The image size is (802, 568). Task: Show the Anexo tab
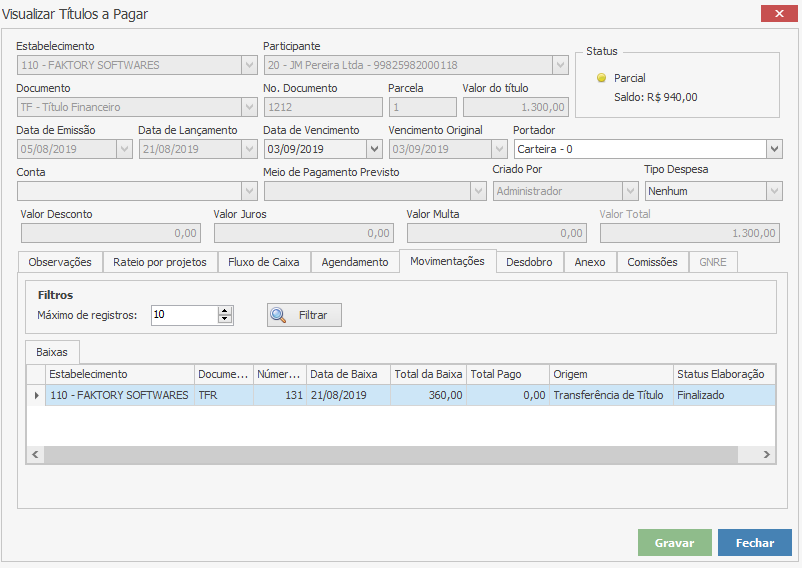(590, 262)
